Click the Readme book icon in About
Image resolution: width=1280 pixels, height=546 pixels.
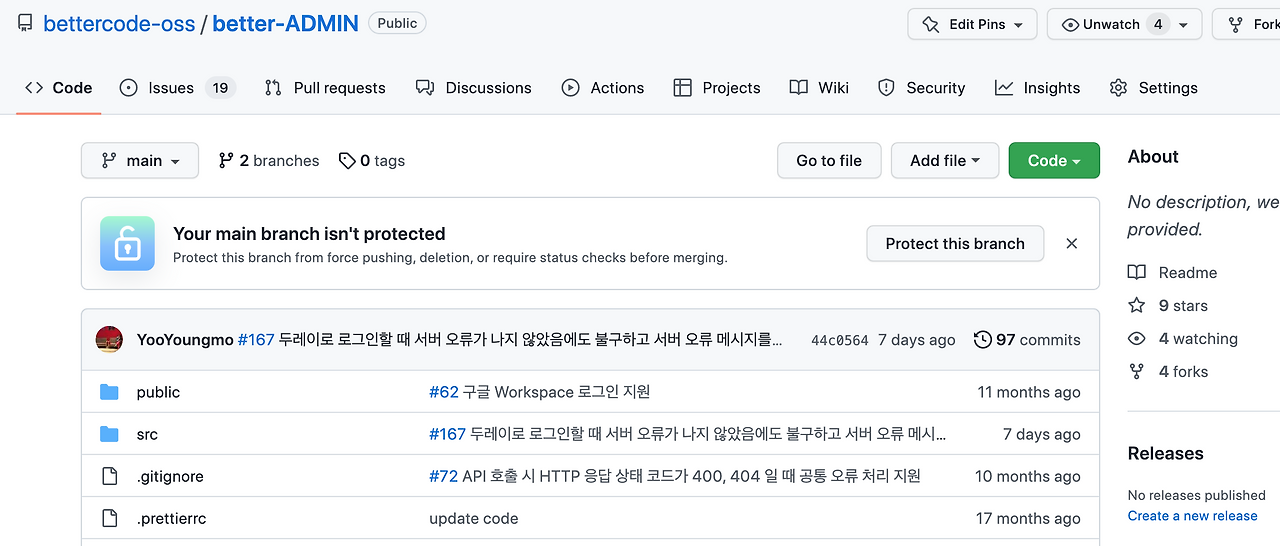tap(1136, 273)
